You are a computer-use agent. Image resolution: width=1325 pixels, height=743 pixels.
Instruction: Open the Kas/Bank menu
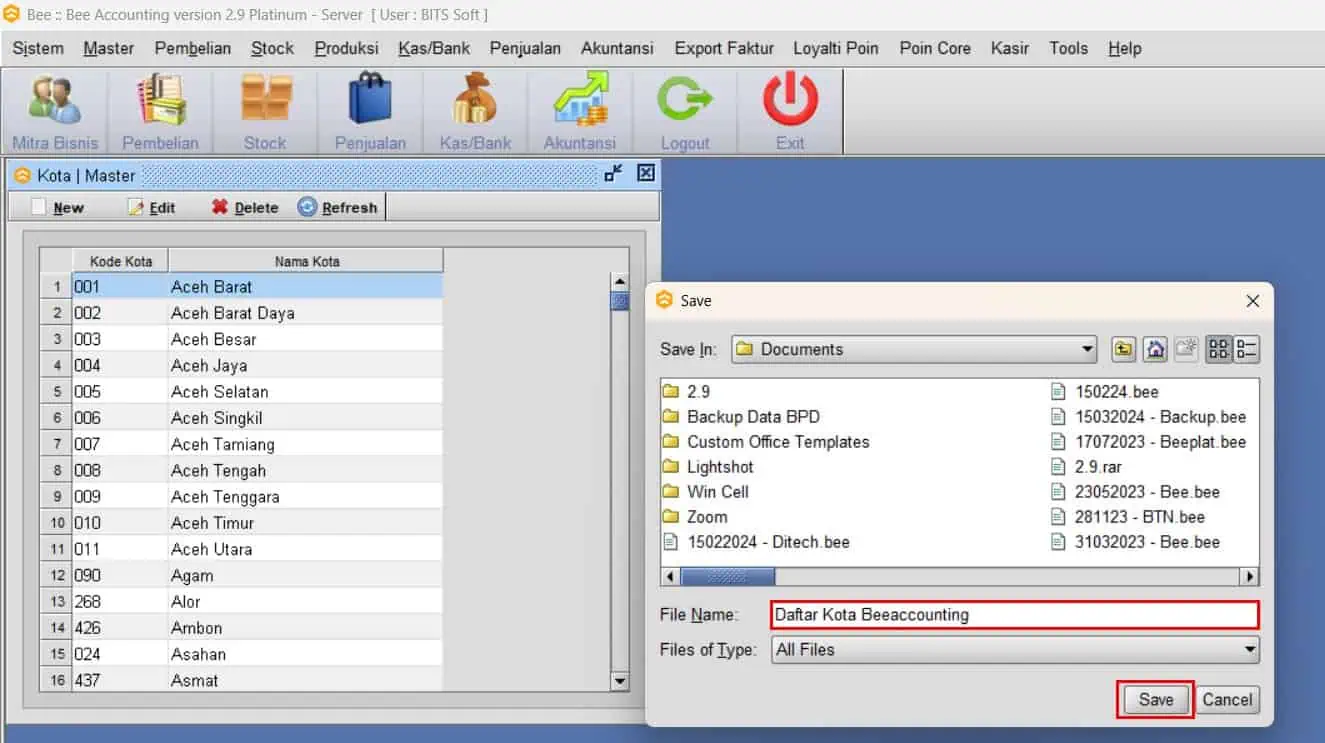coord(434,48)
